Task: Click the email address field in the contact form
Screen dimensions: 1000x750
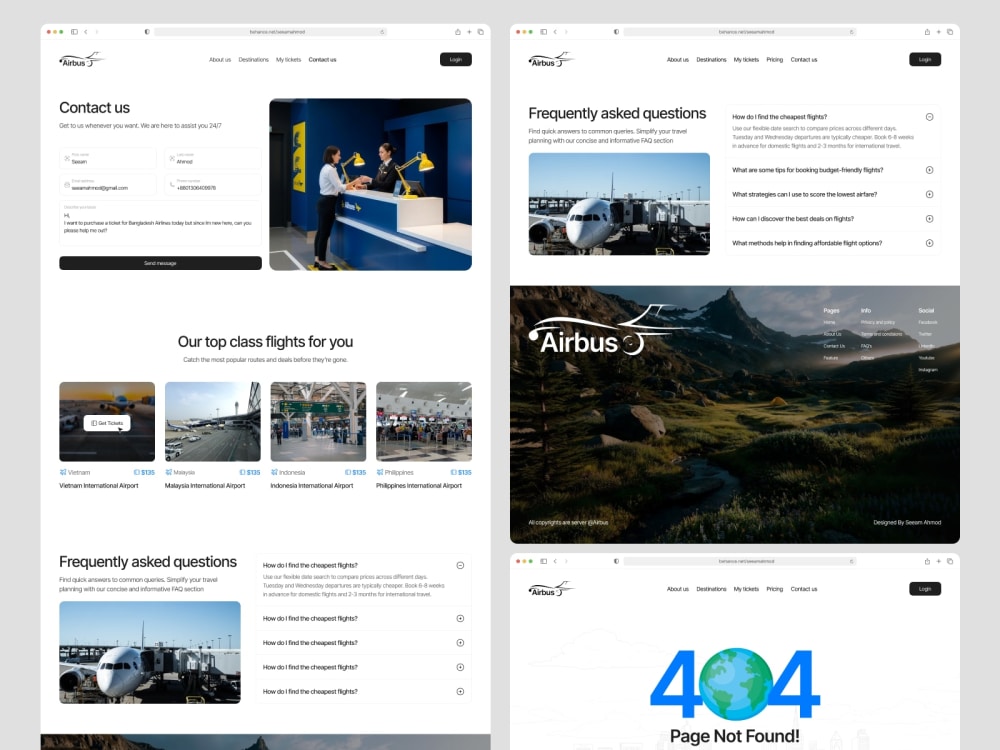Action: point(108,185)
